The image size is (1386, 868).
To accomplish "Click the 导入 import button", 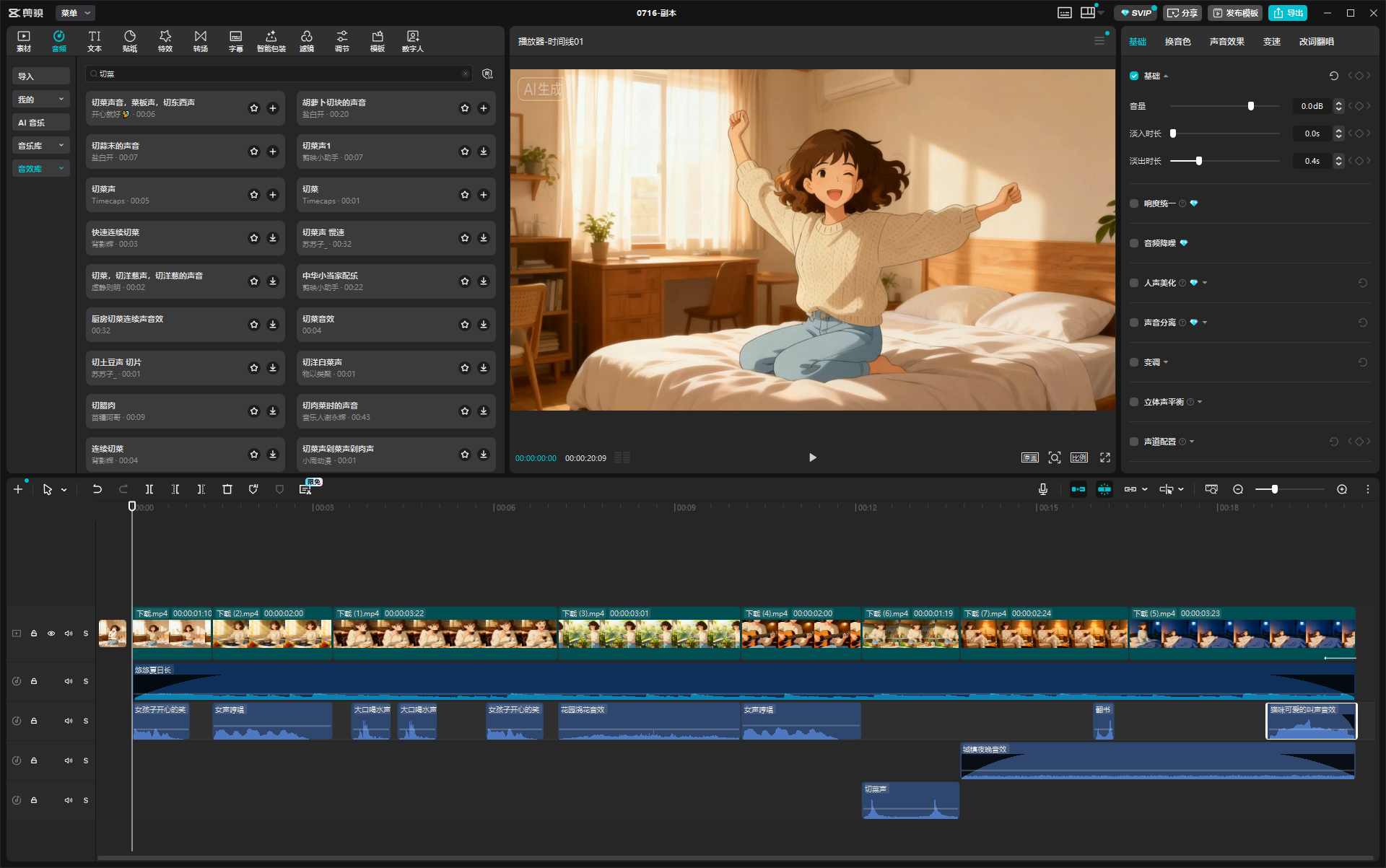I will click(x=41, y=76).
